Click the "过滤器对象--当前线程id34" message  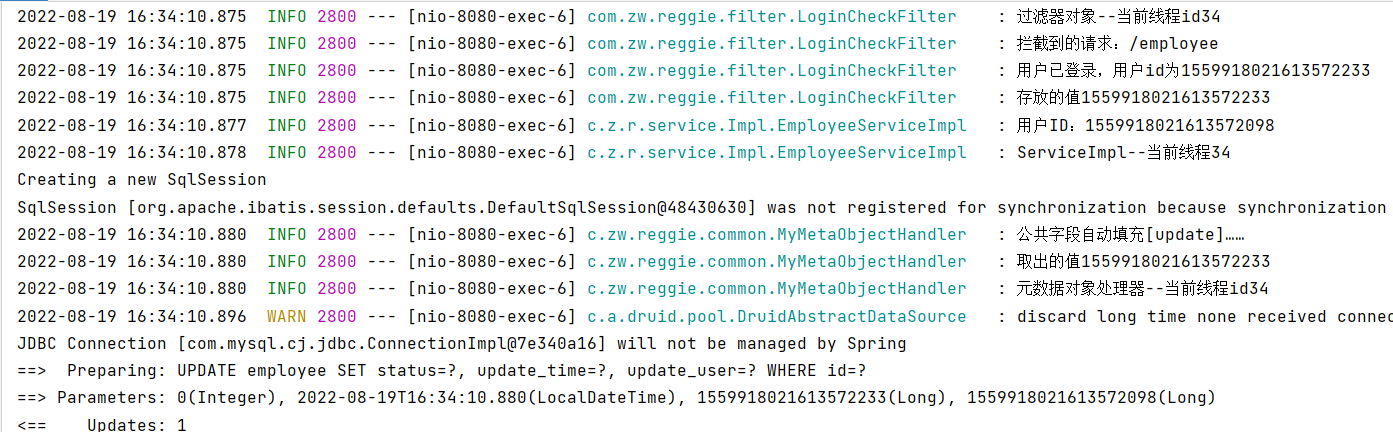pyautogui.click(x=1118, y=17)
